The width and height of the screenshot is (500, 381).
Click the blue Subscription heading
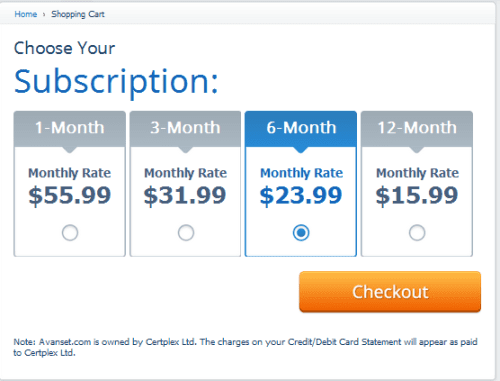116,82
